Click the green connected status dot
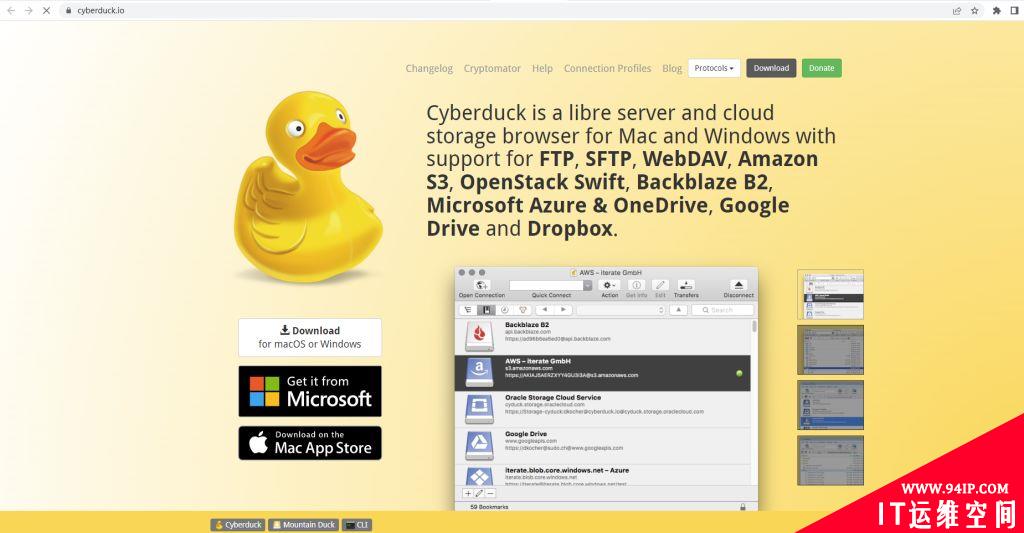The image size is (1024, 533). (x=739, y=374)
